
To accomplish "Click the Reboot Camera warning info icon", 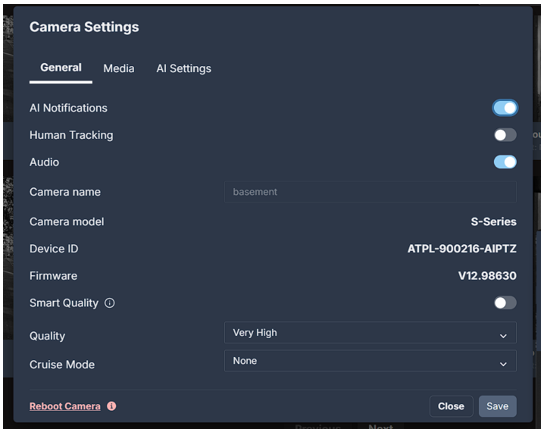I will (112, 406).
